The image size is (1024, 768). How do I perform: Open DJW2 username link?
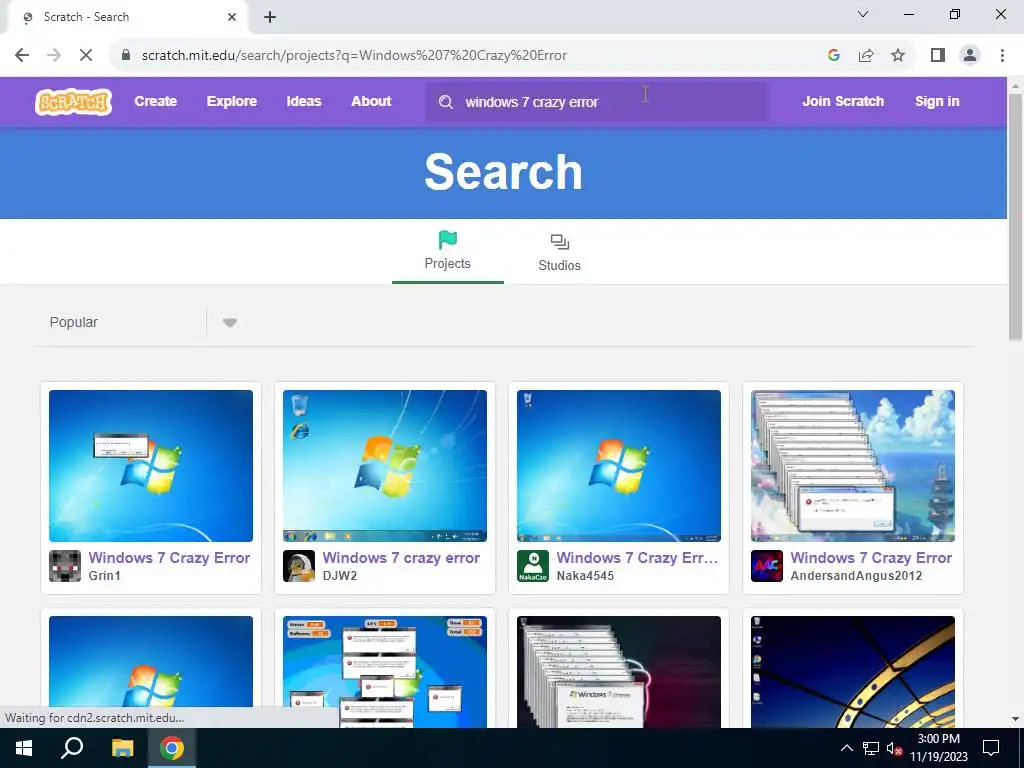click(340, 575)
